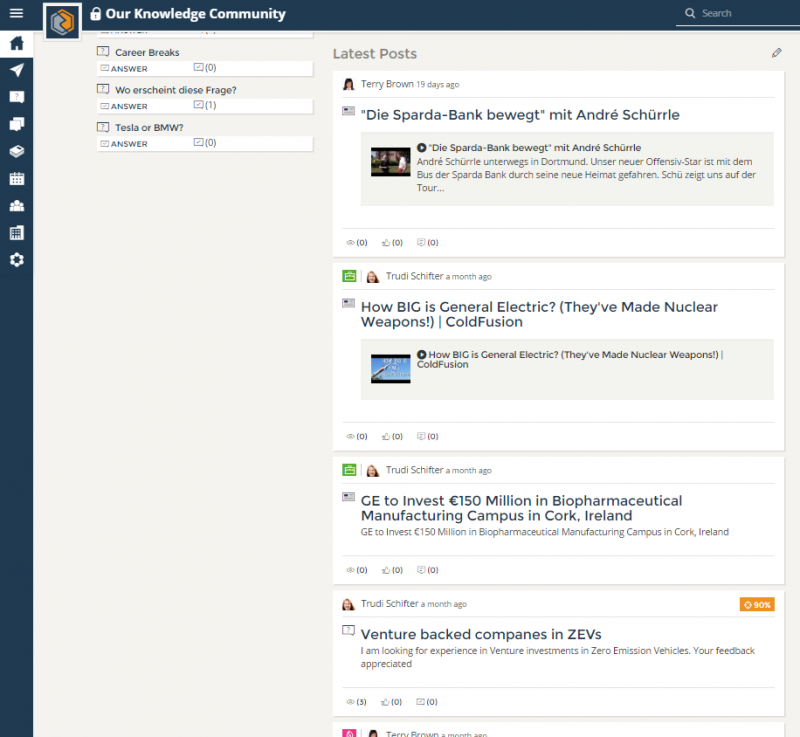The height and width of the screenshot is (737, 800).
Task: Click ANSWER under Tesla or BMW?
Action: (x=124, y=144)
